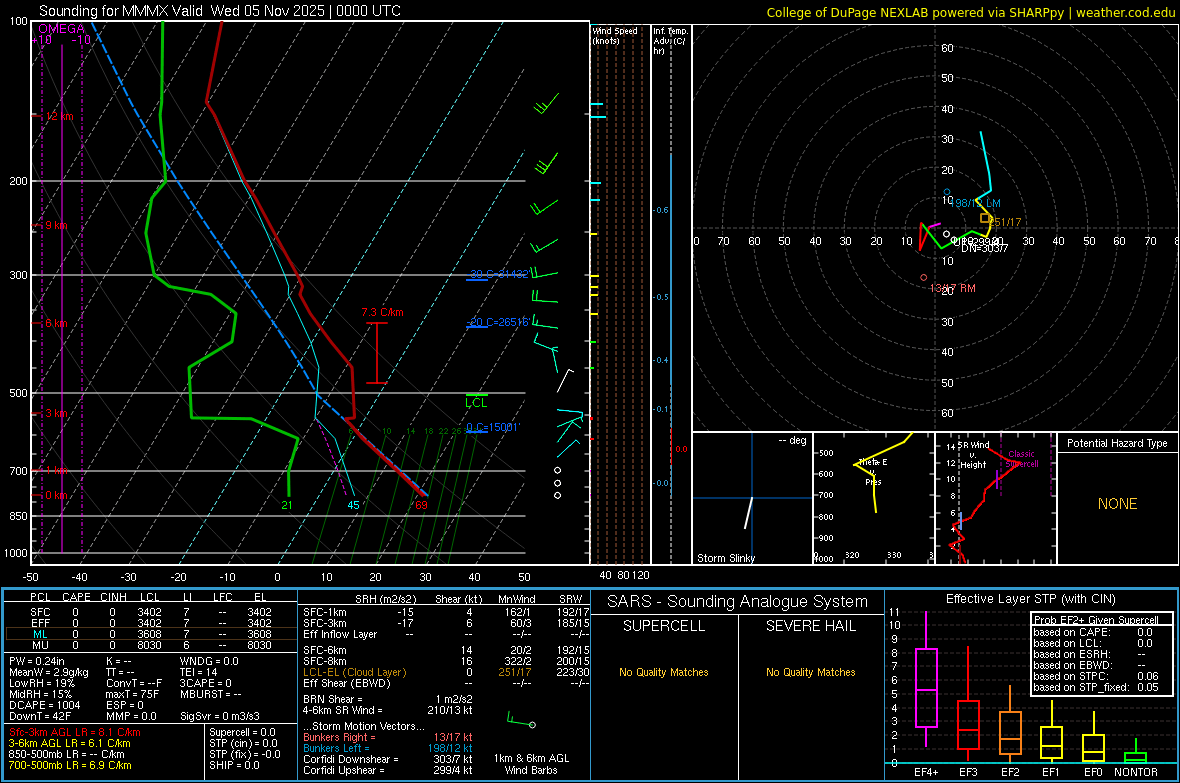Image resolution: width=1180 pixels, height=783 pixels.
Task: Click the SUPERCELL column header in SARS
Action: [664, 626]
